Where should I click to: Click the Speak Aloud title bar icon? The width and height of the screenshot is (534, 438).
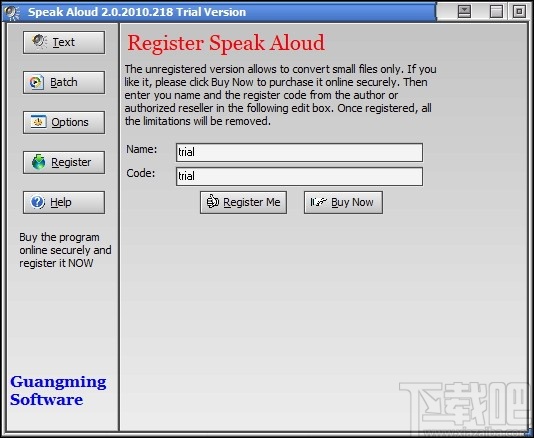tap(12, 12)
